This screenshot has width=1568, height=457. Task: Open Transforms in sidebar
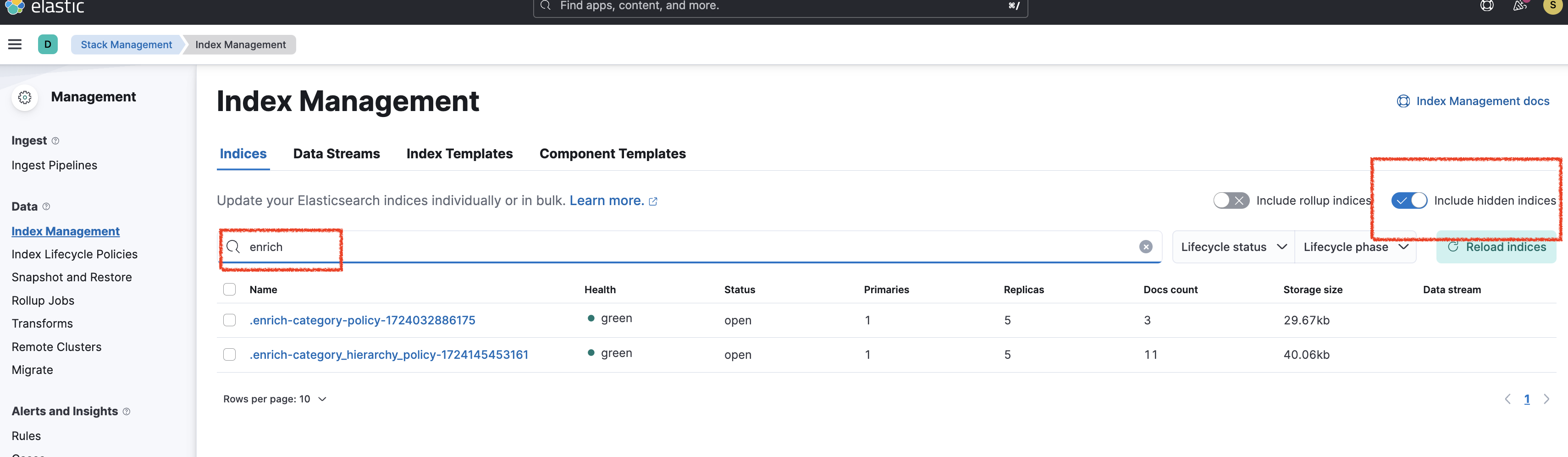(x=42, y=323)
